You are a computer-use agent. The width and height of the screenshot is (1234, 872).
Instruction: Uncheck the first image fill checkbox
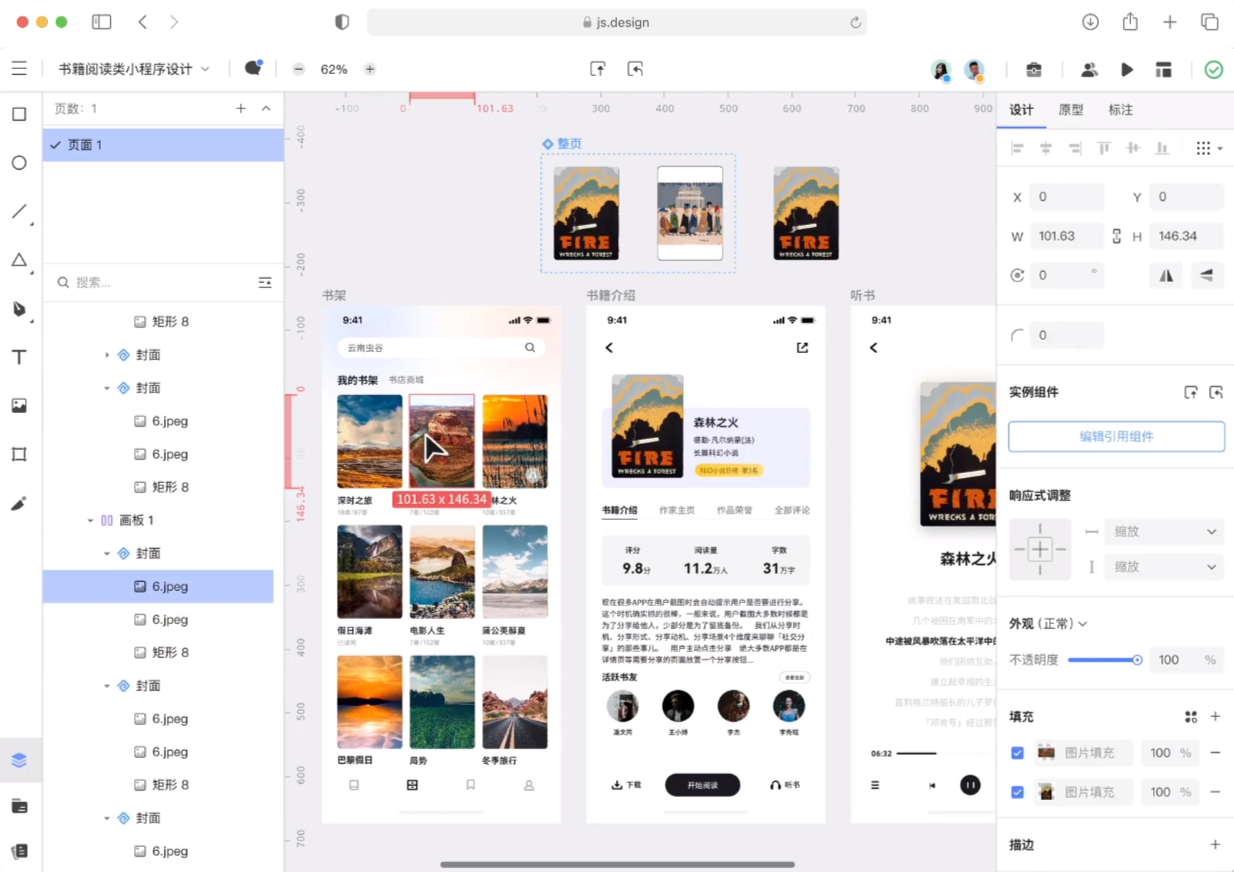(x=1018, y=753)
